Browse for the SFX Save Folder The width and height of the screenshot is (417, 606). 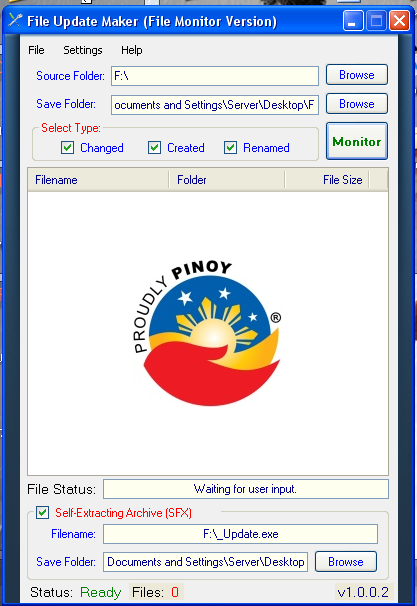click(x=346, y=562)
